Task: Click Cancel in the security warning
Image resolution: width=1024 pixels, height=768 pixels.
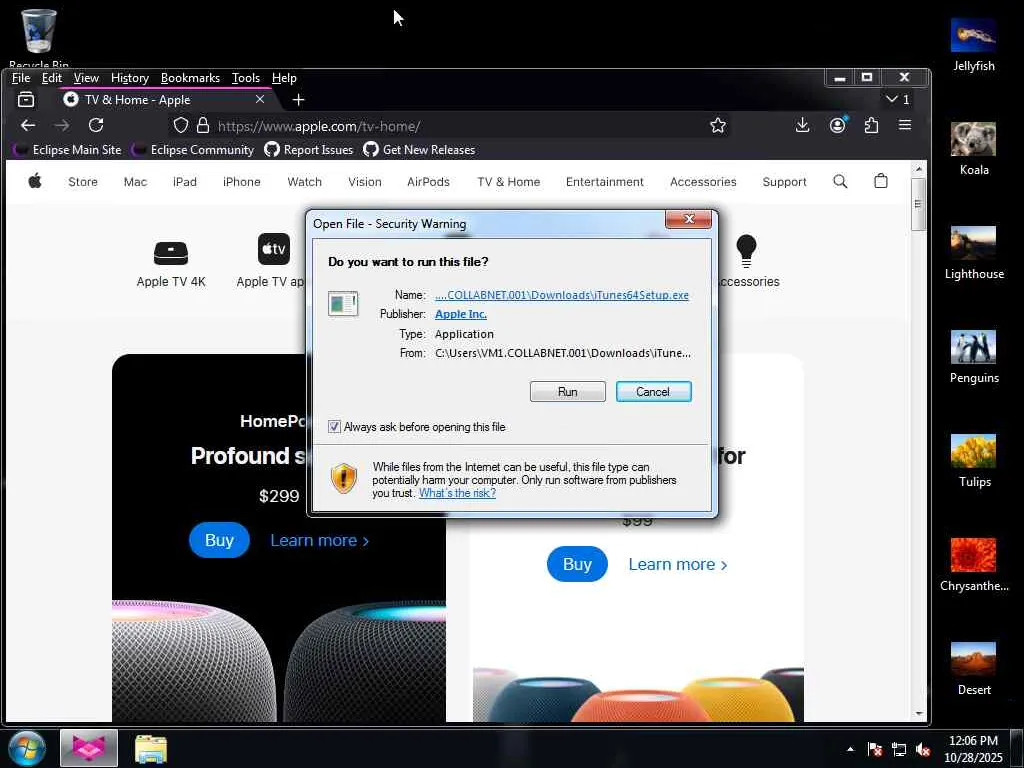Action: [653, 391]
